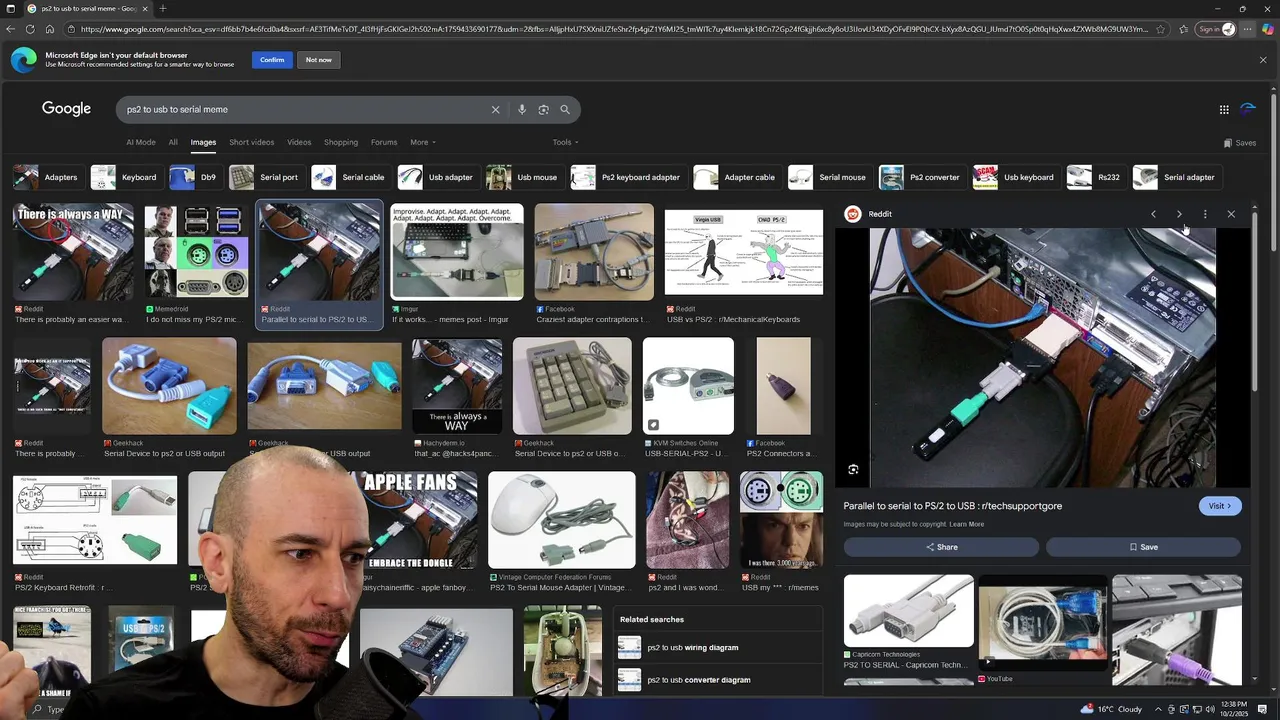Filter images by Adapters chip
Image resolution: width=1280 pixels, height=720 pixels.
click(47, 178)
